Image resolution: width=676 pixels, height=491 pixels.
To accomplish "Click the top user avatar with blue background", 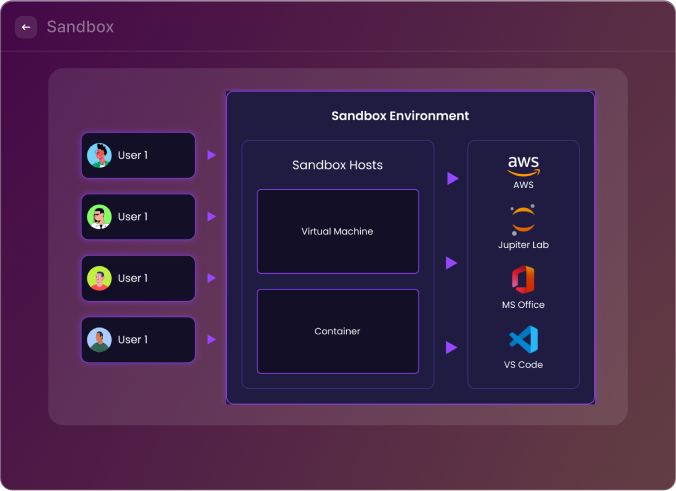I will pyautogui.click(x=98, y=155).
